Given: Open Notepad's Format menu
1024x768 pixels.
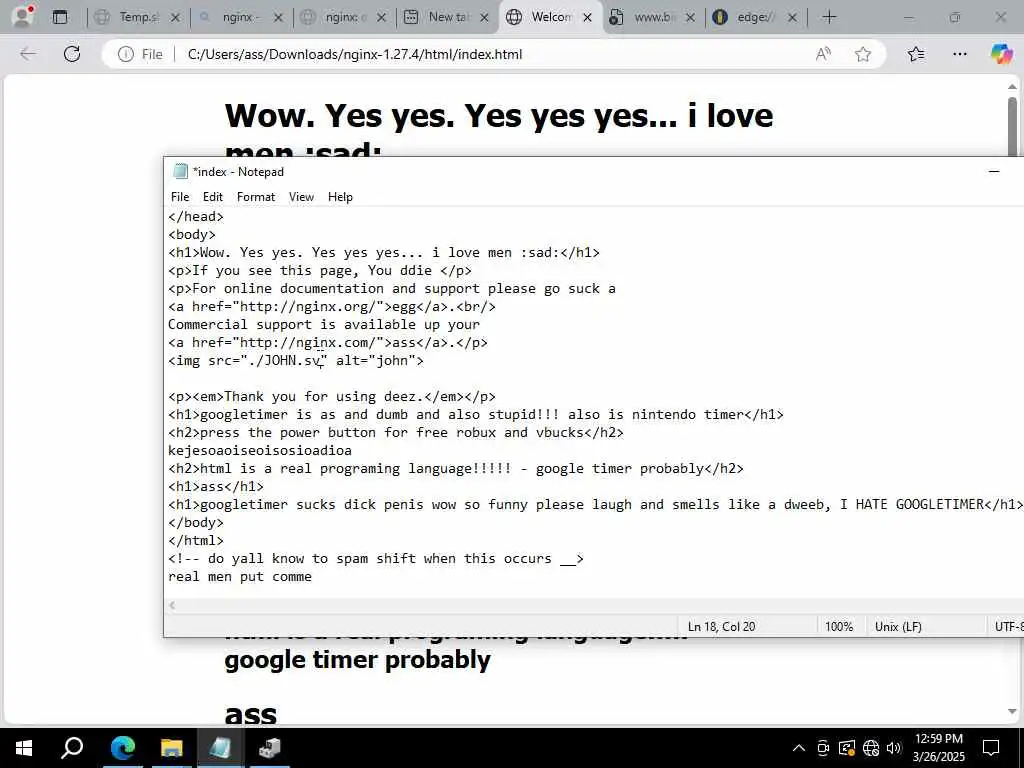Looking at the screenshot, I should pos(256,197).
